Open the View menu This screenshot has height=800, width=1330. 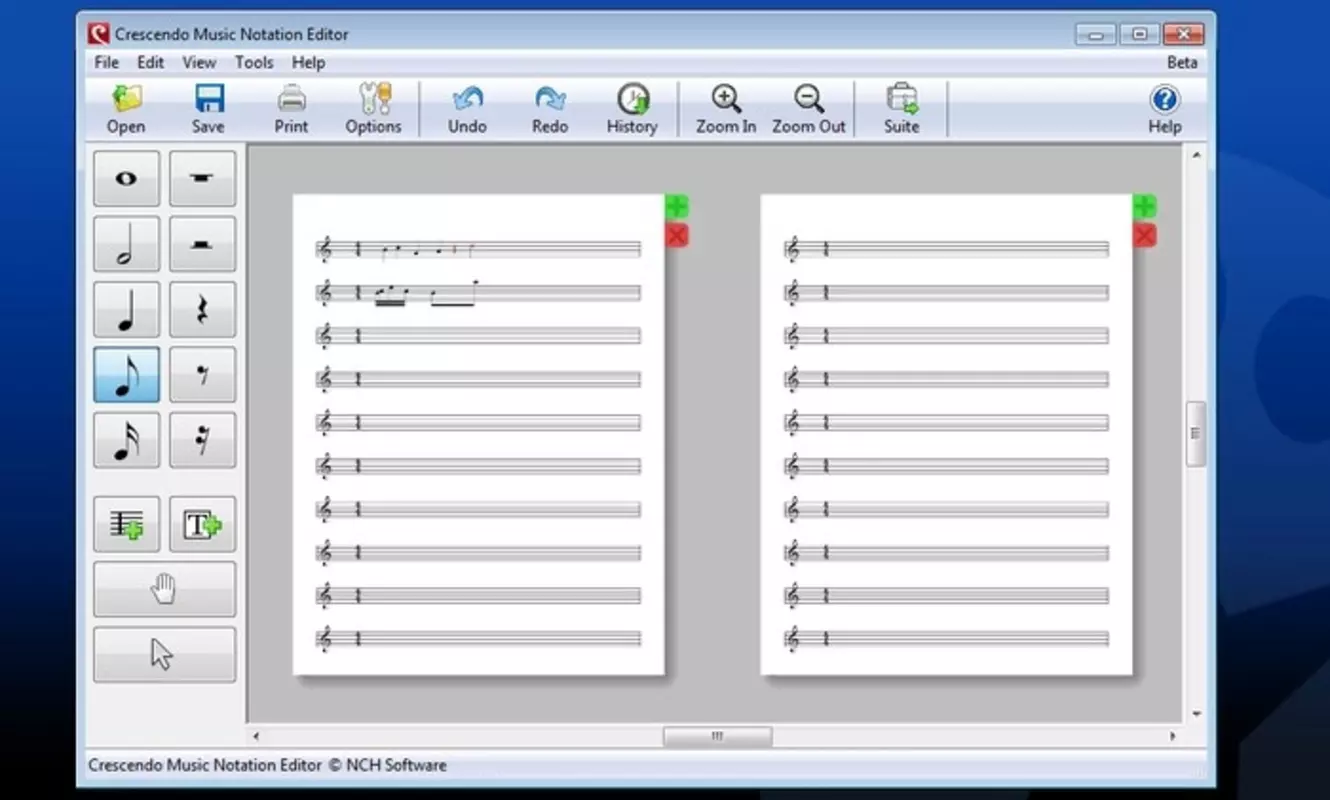(199, 62)
